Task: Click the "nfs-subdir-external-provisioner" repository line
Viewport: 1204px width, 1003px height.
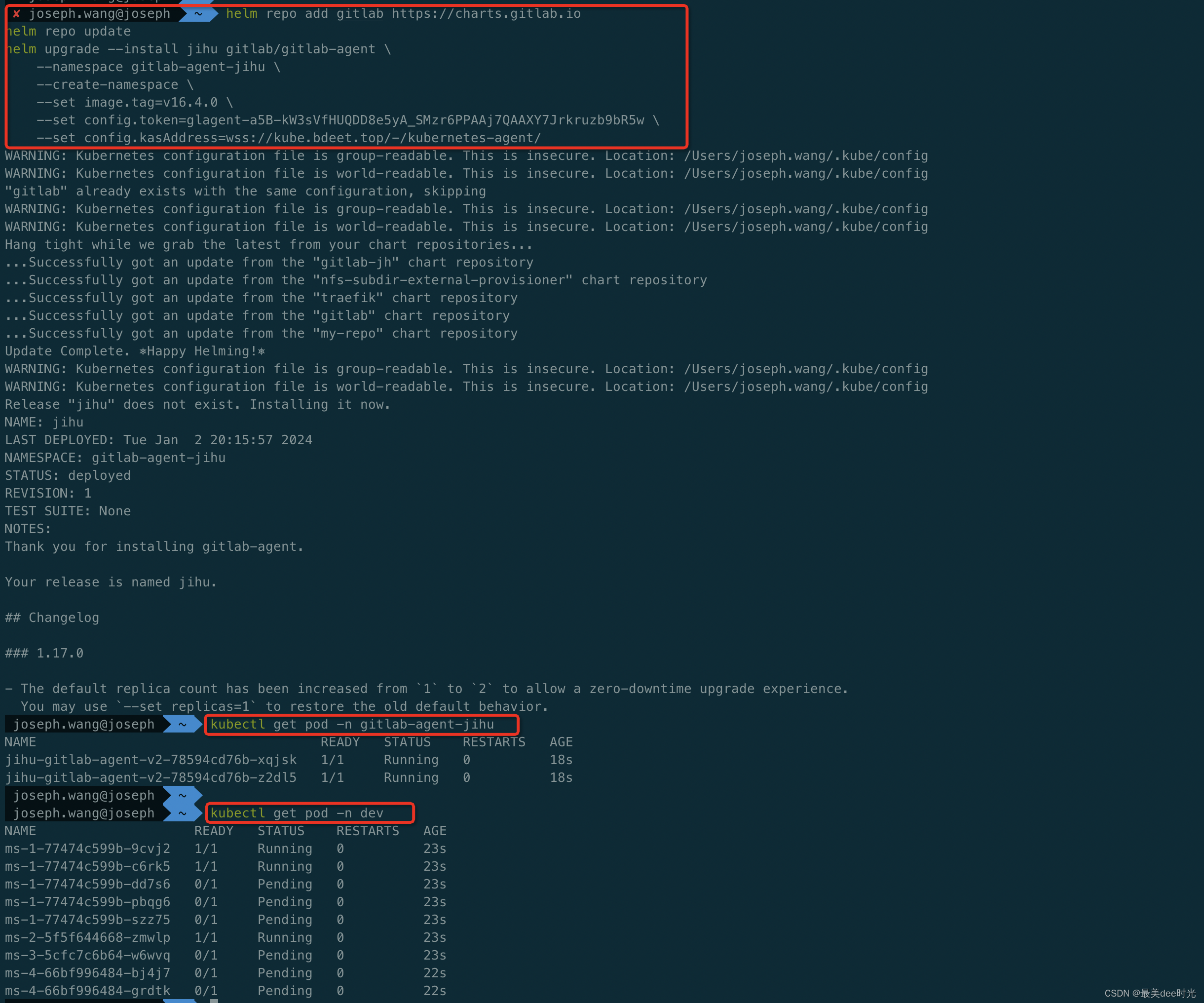Action: coord(356,280)
